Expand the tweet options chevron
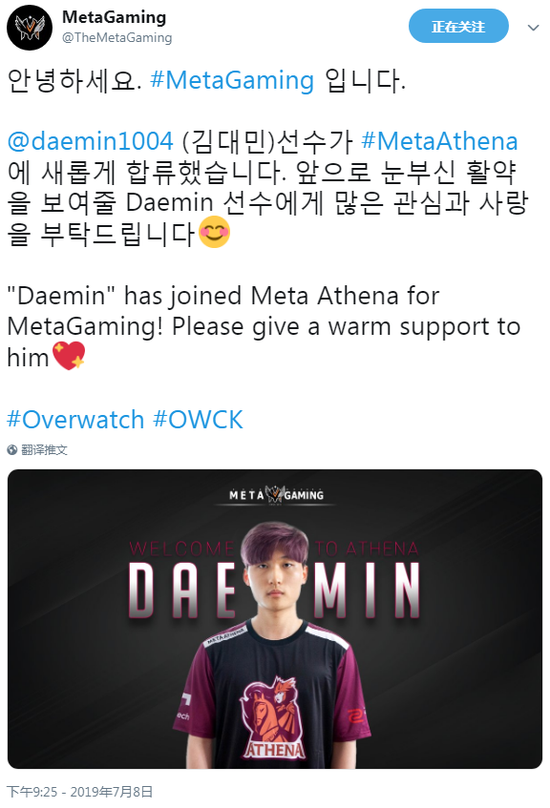Image resolution: width=550 pixels, height=808 pixels. click(x=533, y=27)
